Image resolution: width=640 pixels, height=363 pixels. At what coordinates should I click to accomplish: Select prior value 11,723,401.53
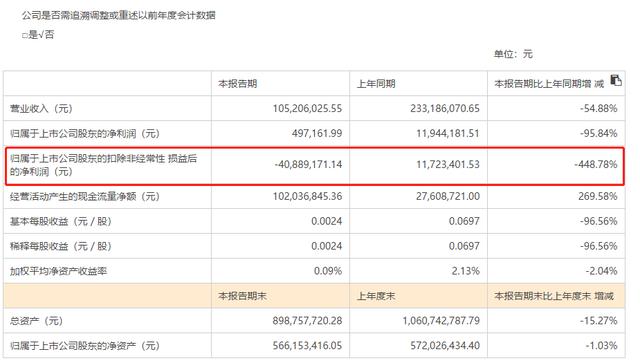pos(448,165)
